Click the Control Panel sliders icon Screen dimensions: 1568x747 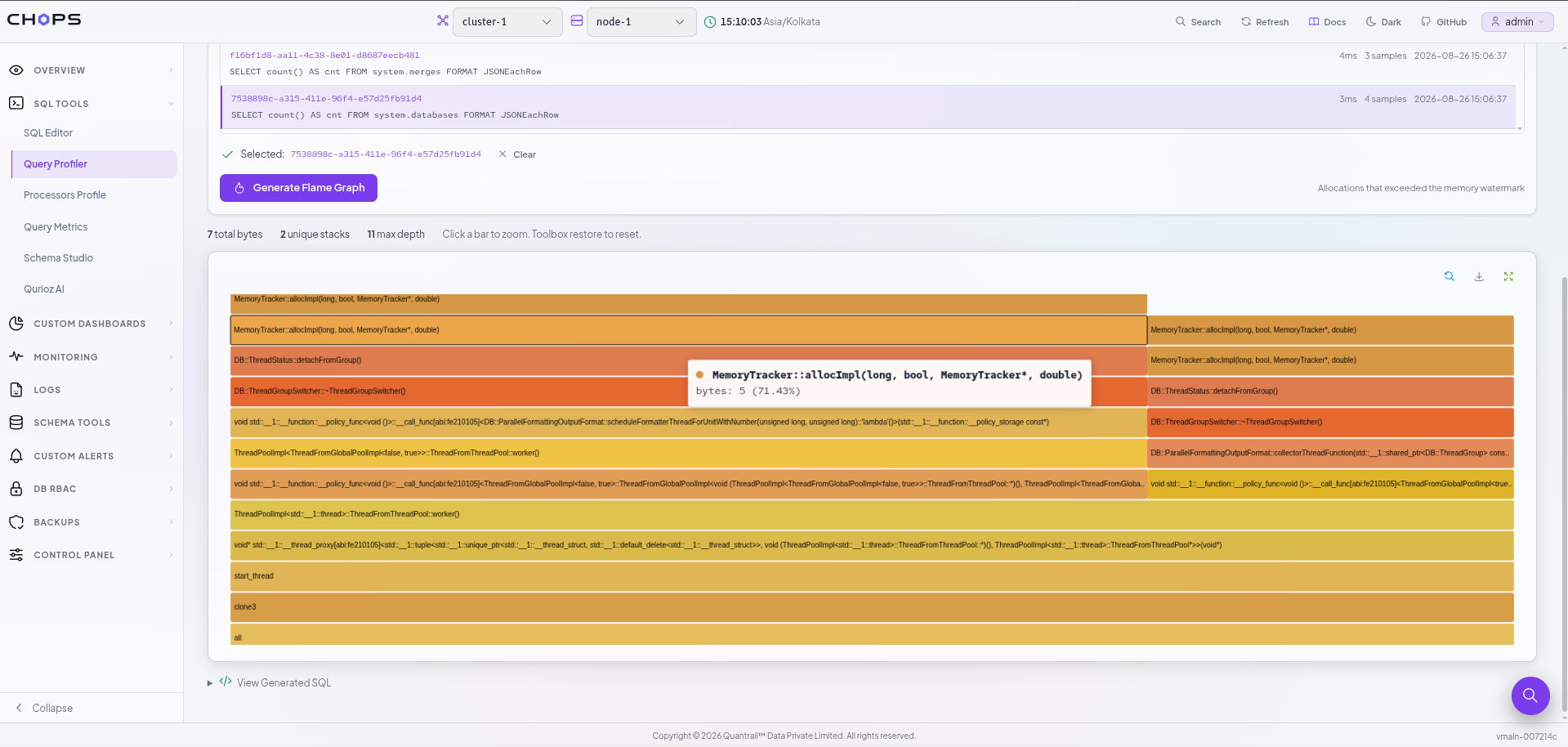pyautogui.click(x=16, y=555)
